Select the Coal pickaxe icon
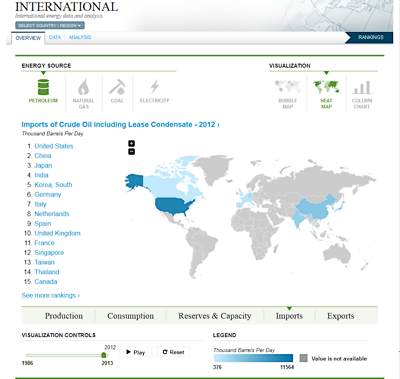The height and width of the screenshot is (379, 400). tap(117, 87)
